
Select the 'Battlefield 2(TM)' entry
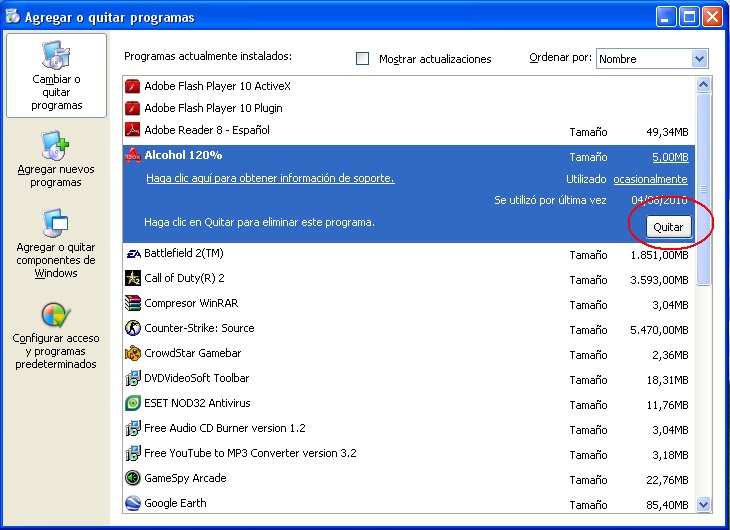(x=409, y=254)
